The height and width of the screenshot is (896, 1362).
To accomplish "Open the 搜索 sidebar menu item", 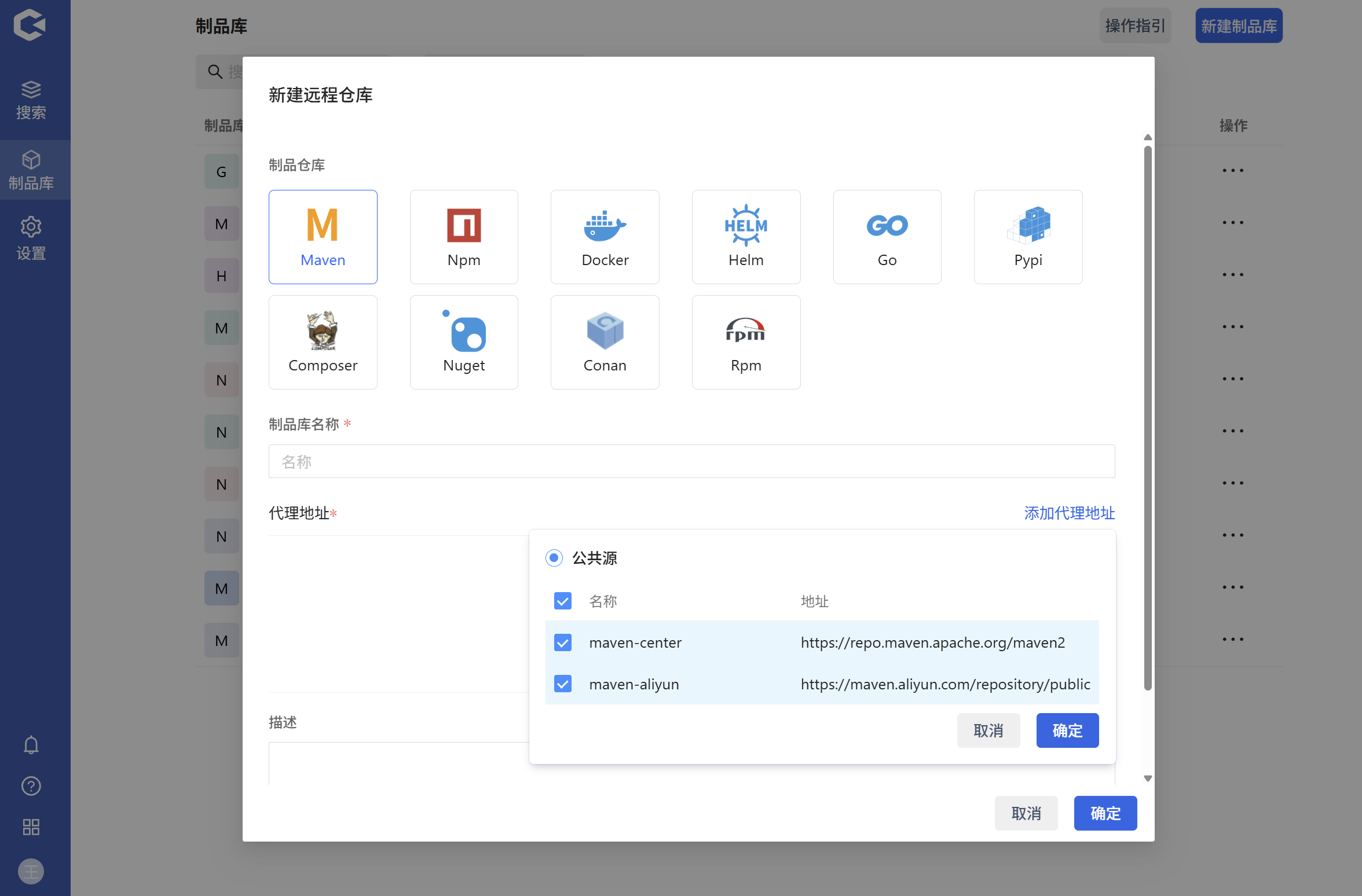I will pos(31,100).
